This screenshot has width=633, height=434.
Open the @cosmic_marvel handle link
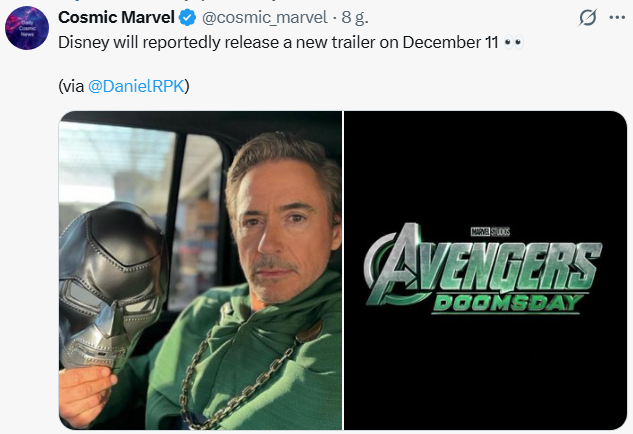click(264, 18)
